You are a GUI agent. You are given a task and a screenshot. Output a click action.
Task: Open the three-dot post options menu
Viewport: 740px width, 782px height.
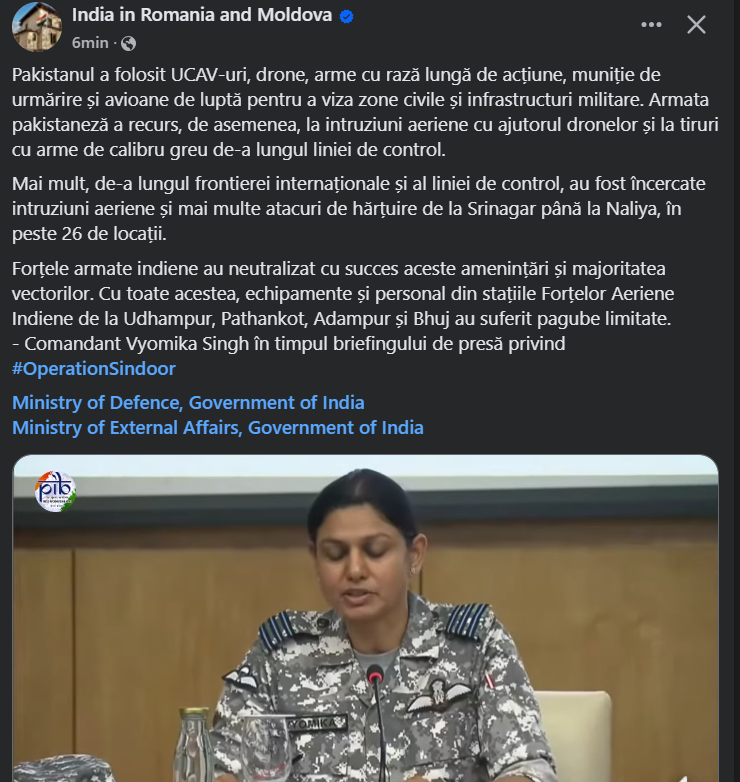651,24
